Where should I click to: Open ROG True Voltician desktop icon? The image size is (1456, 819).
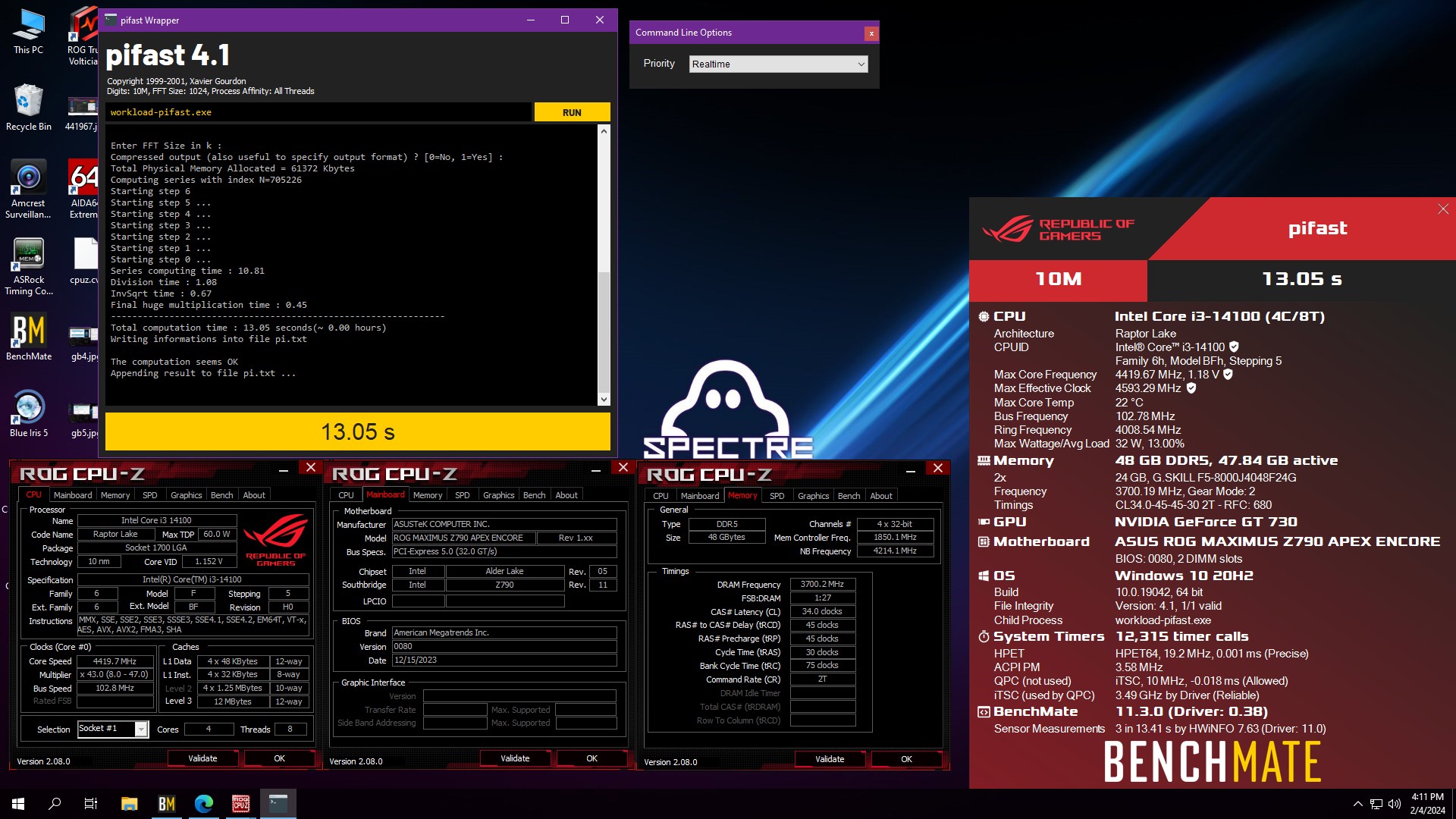click(x=83, y=36)
